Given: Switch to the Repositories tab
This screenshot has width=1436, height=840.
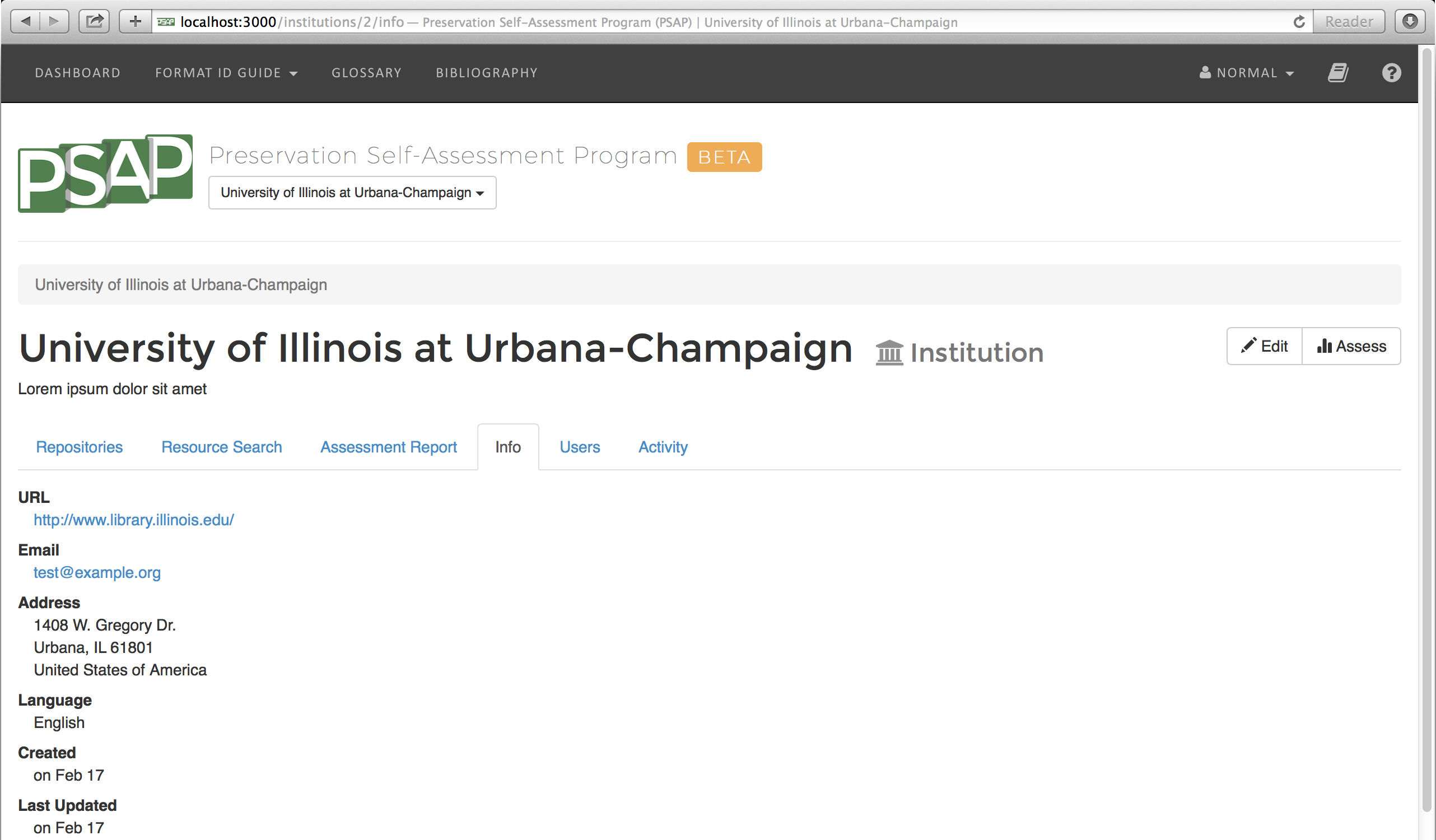Looking at the screenshot, I should [80, 446].
